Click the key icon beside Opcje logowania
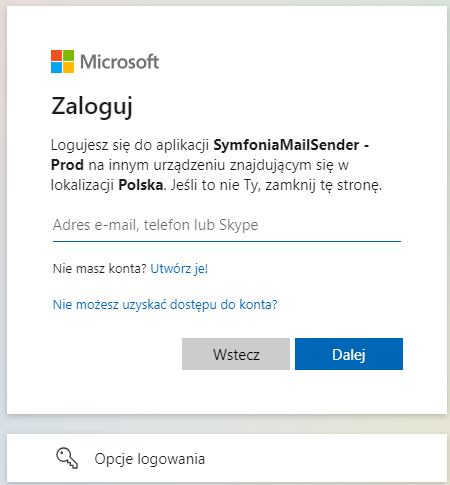Viewport: 450px width, 485px height. 67,458
